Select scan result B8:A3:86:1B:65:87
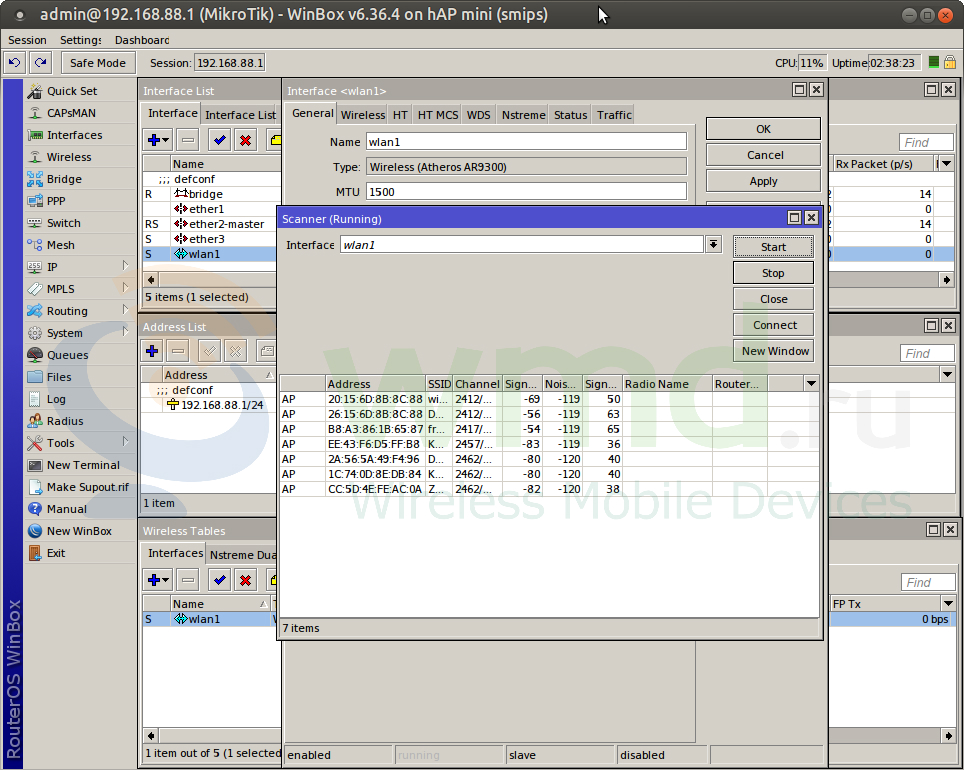This screenshot has width=964, height=770. point(549,429)
